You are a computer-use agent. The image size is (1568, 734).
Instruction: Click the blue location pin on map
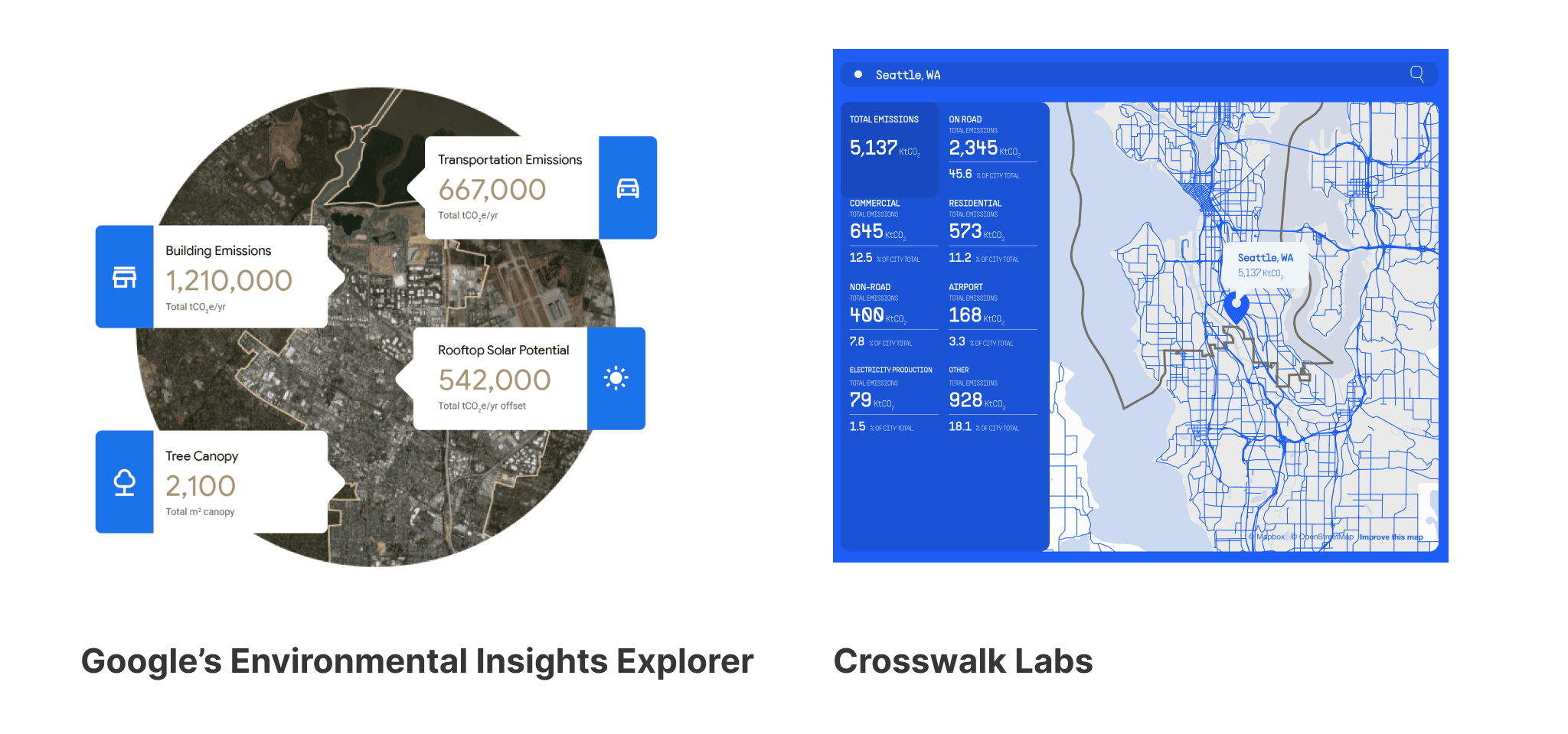point(1236,307)
